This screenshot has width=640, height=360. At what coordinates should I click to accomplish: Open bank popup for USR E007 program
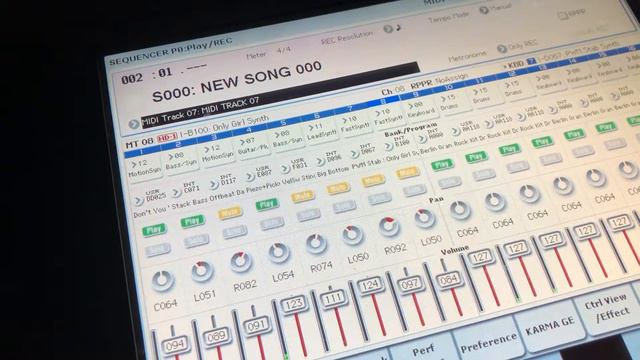coord(250,176)
